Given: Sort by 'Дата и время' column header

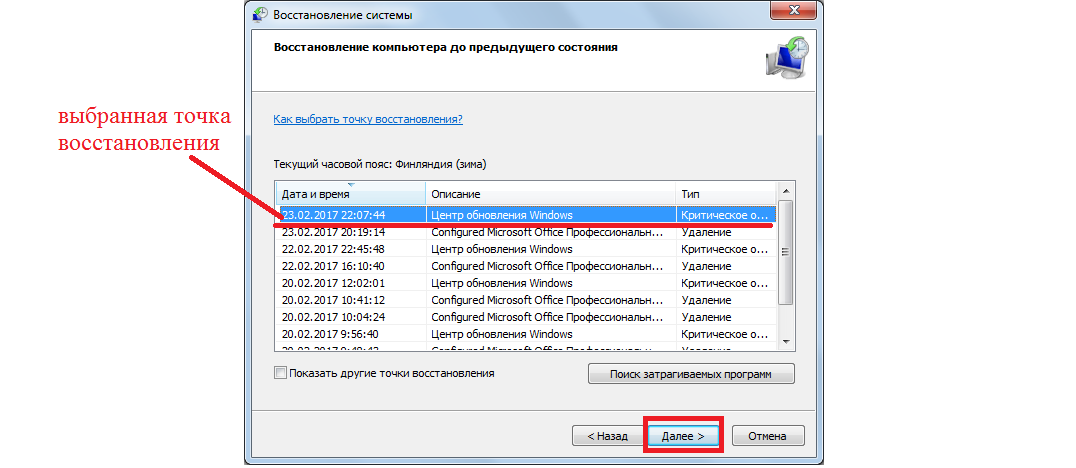Looking at the screenshot, I should 350,193.
